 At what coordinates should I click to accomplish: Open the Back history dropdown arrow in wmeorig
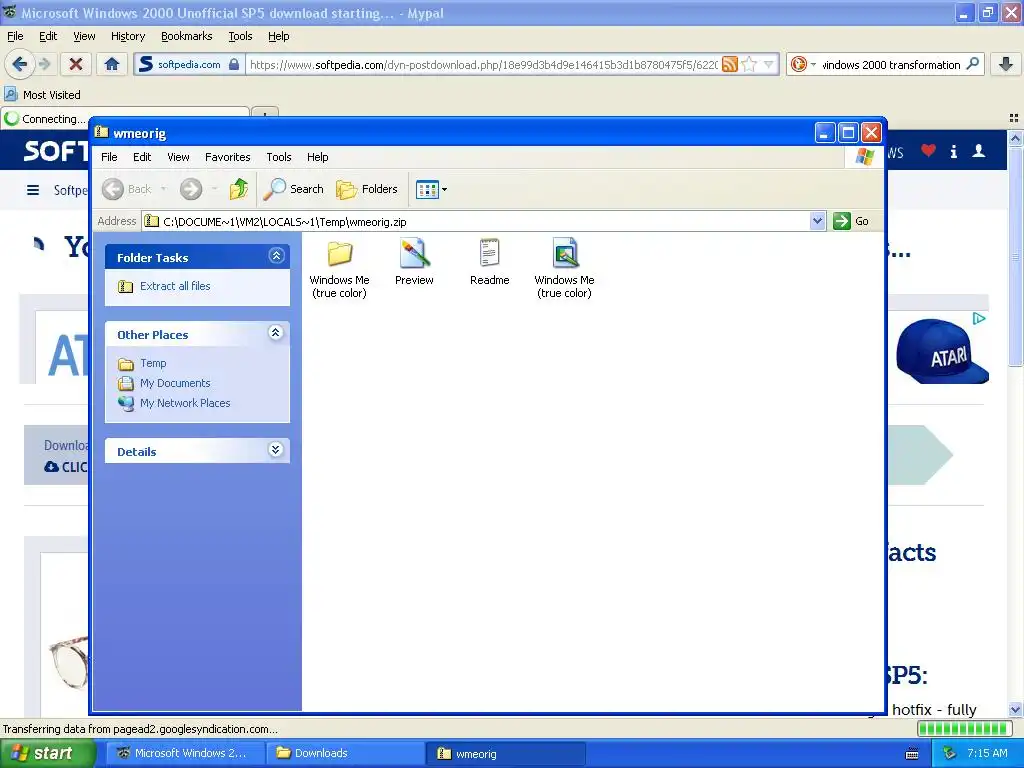[163, 189]
